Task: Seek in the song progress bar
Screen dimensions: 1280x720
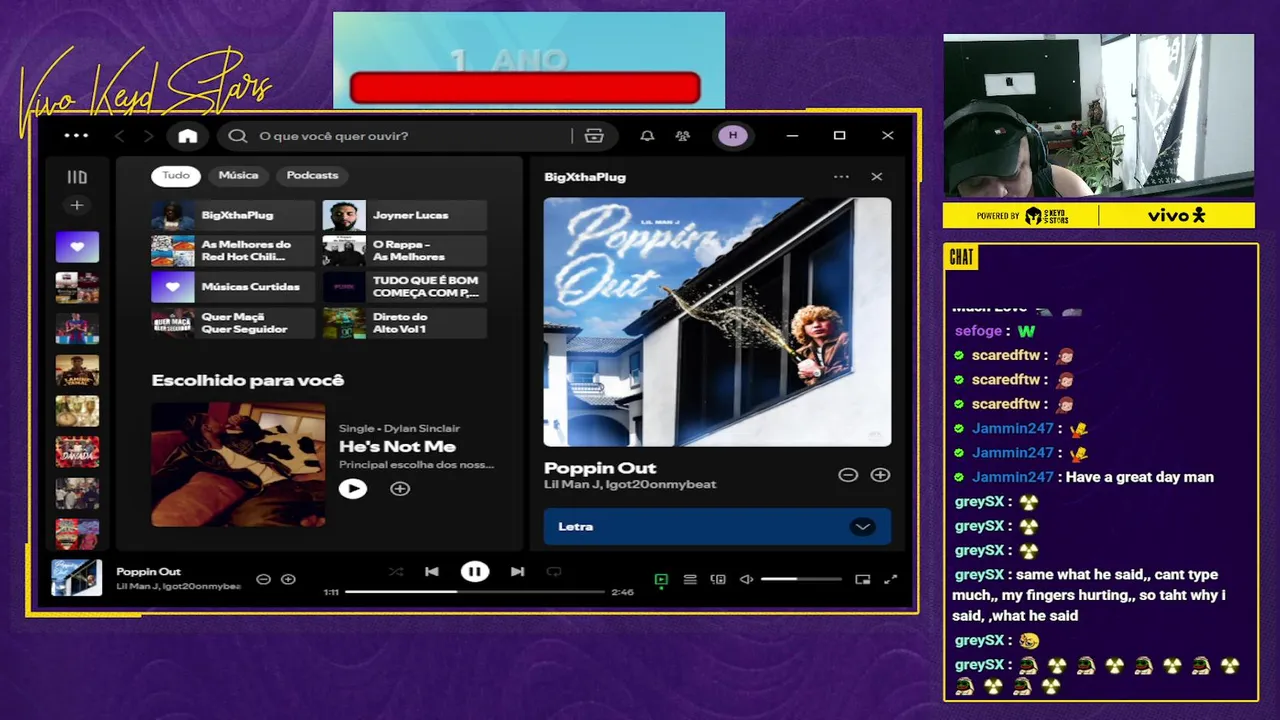Action: coord(475,592)
